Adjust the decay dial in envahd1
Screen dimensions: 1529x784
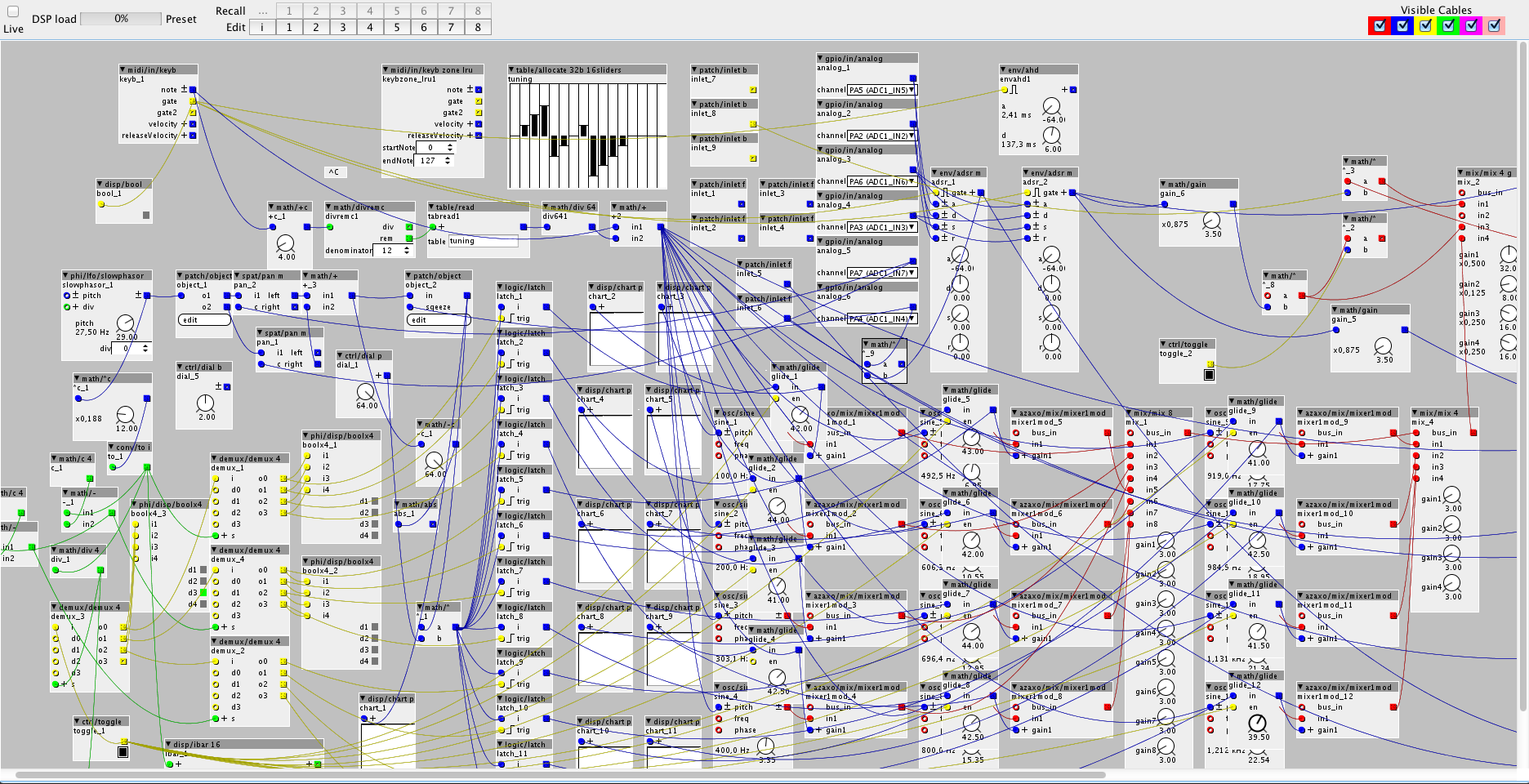(1052, 135)
